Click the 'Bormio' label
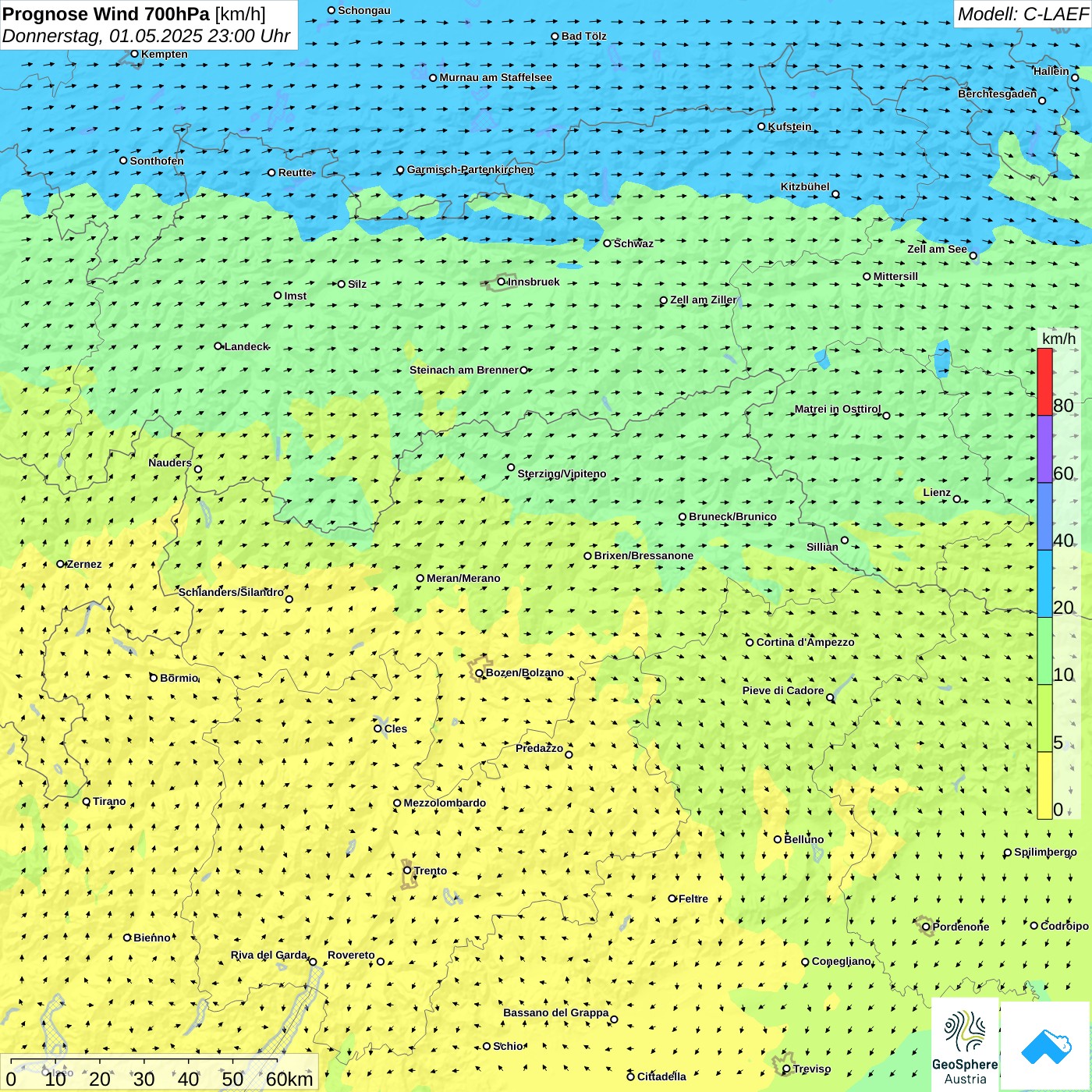The width and height of the screenshot is (1092, 1092). coord(179,678)
